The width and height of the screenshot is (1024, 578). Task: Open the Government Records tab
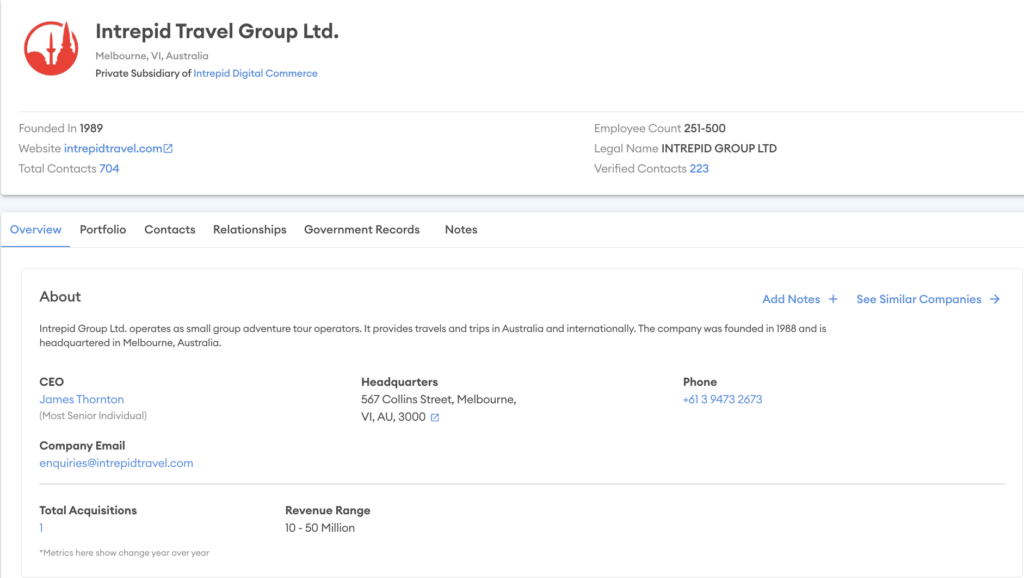[362, 230]
